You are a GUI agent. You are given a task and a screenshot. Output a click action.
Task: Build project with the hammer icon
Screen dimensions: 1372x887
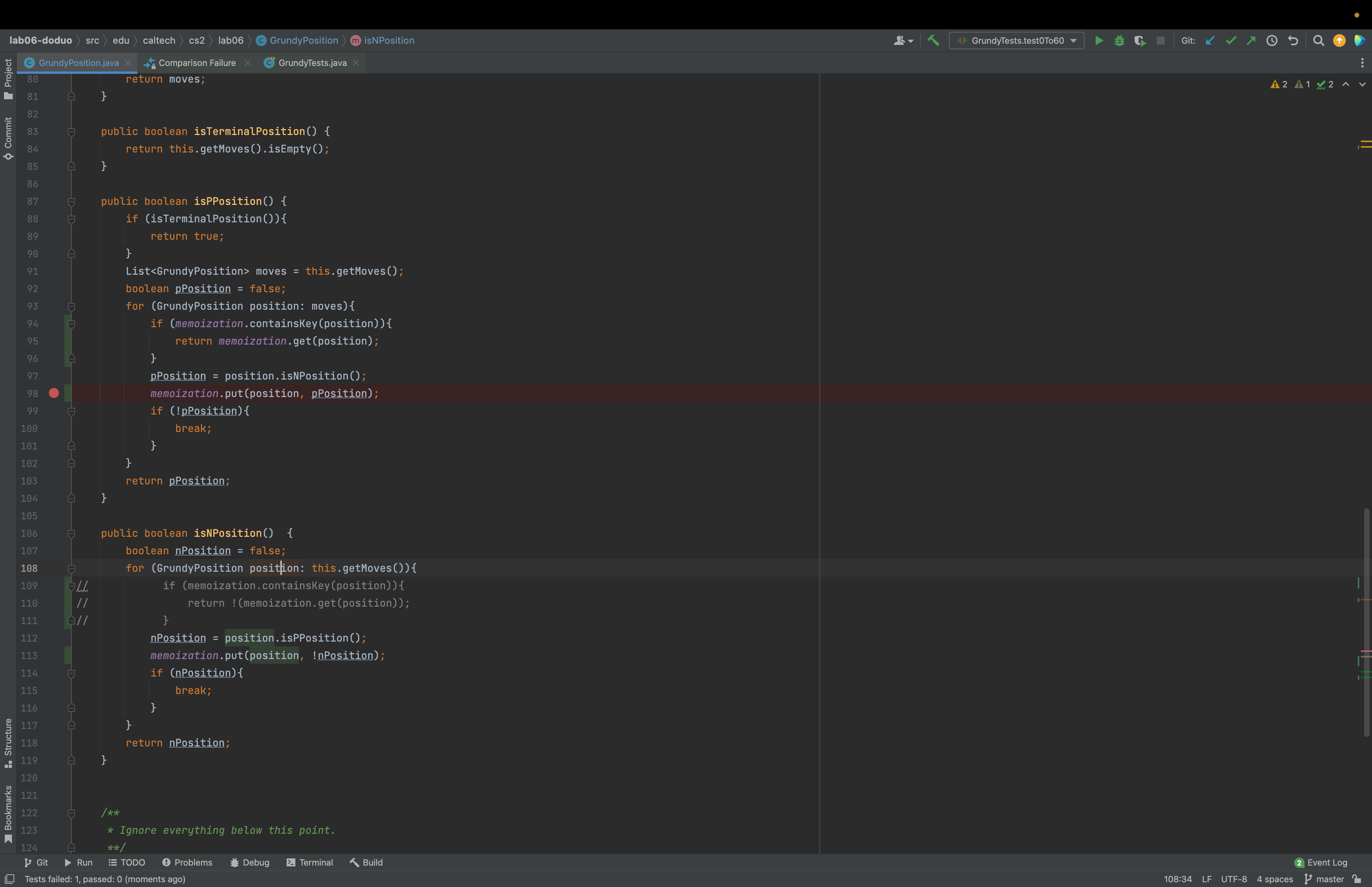tap(933, 40)
